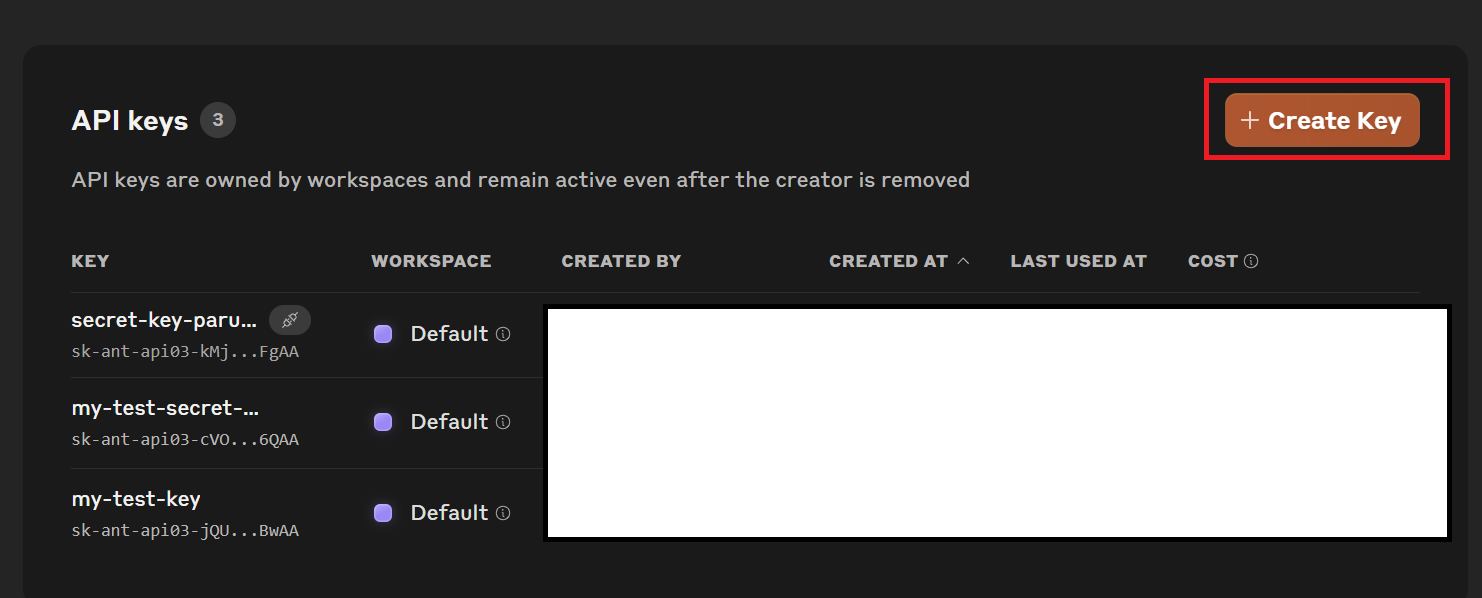Click the Create Key button

point(1322,120)
